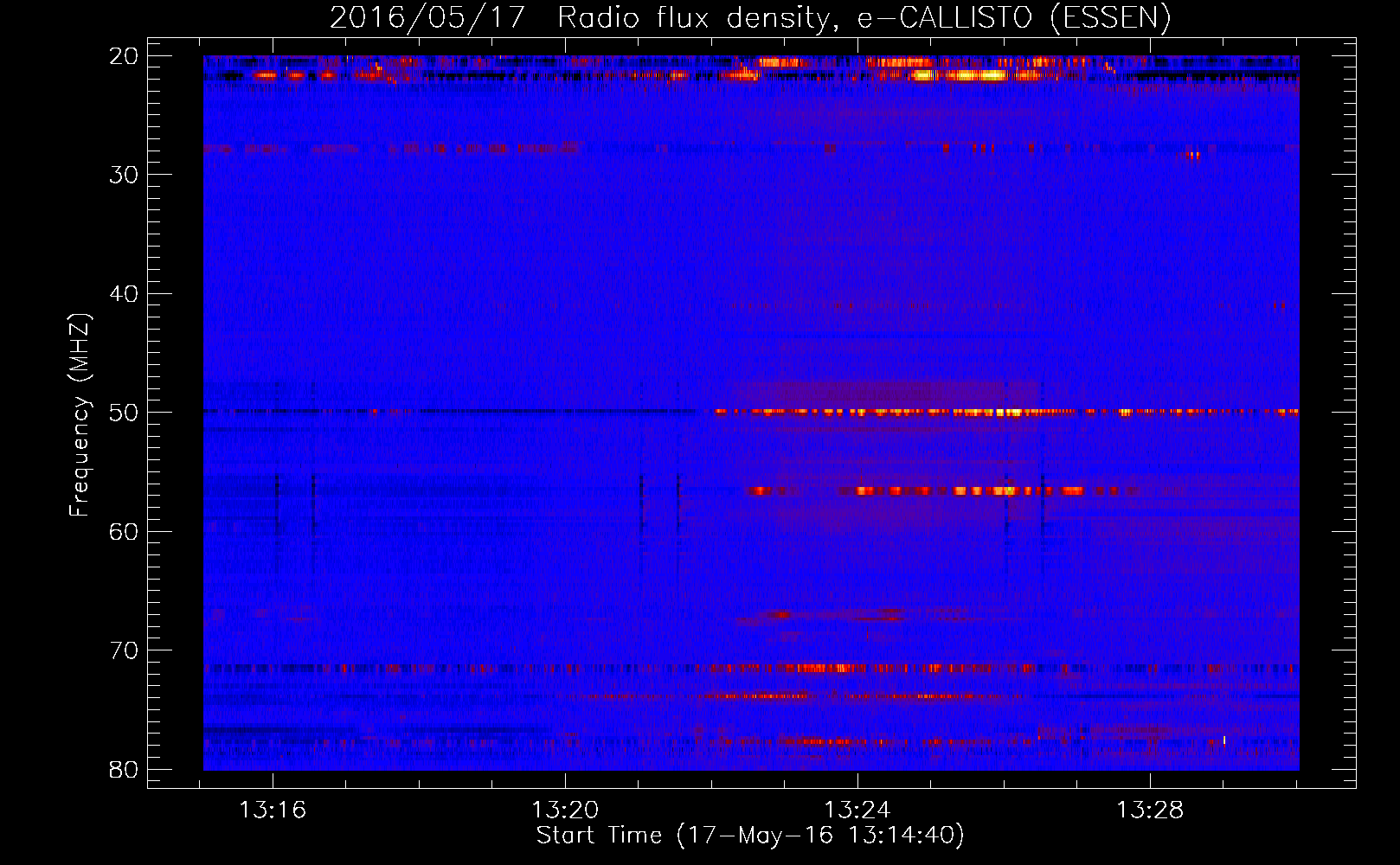Click the 'Start Time (17-May-16 13:14:40)' label
Screen dimensions: 1400x865
[750, 836]
